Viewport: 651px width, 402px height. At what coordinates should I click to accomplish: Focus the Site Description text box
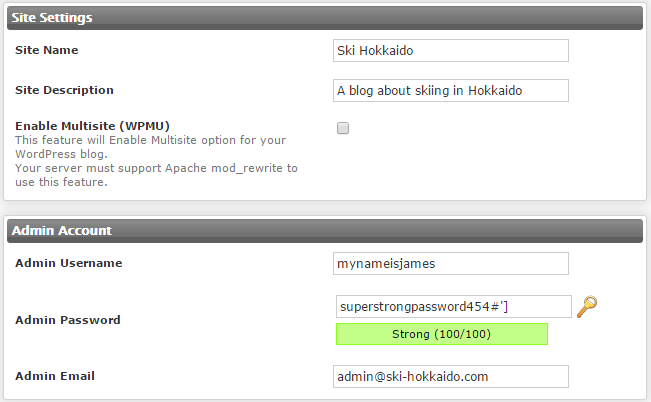pos(450,91)
